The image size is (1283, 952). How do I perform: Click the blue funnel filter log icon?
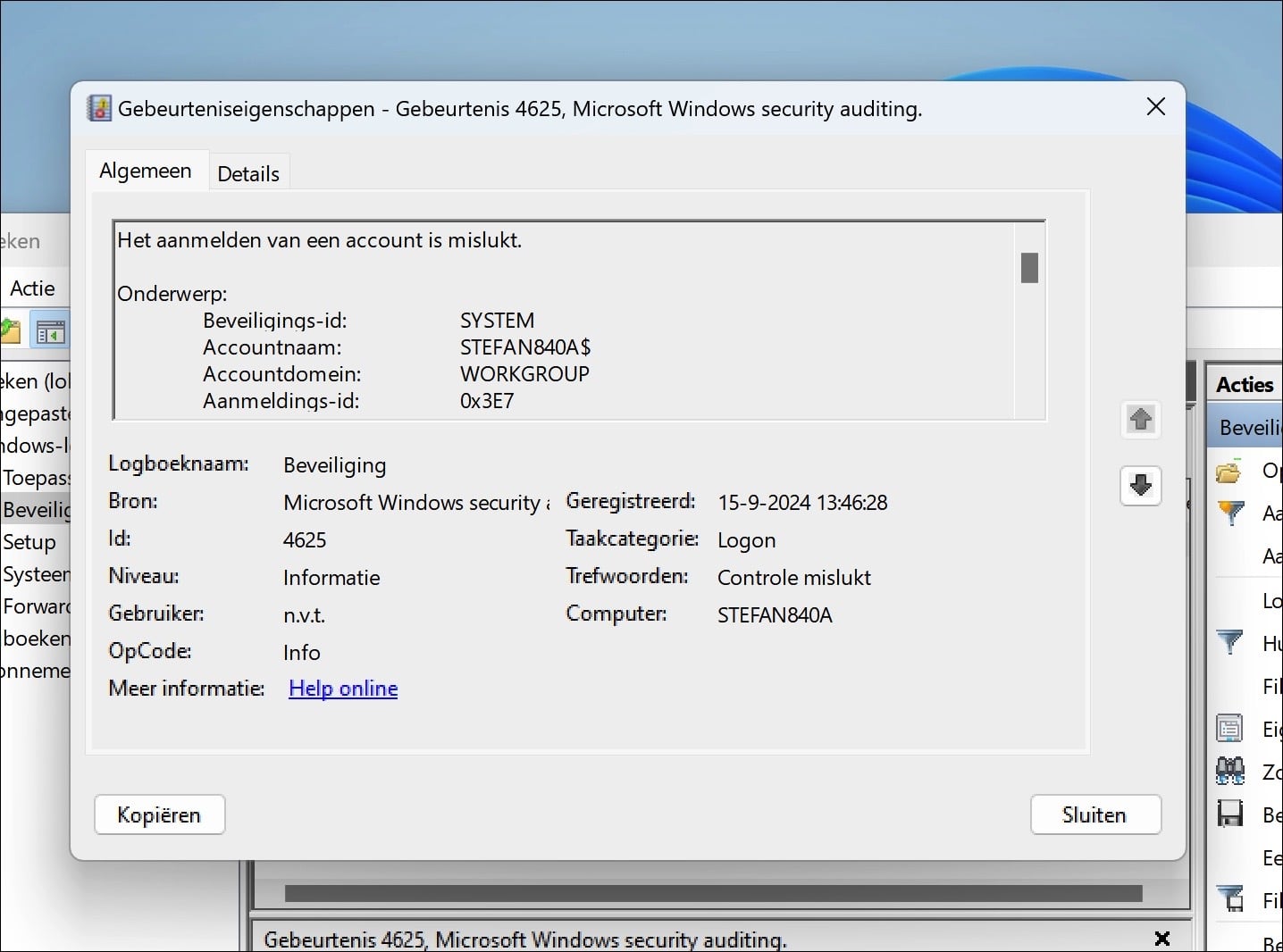pos(1230,641)
